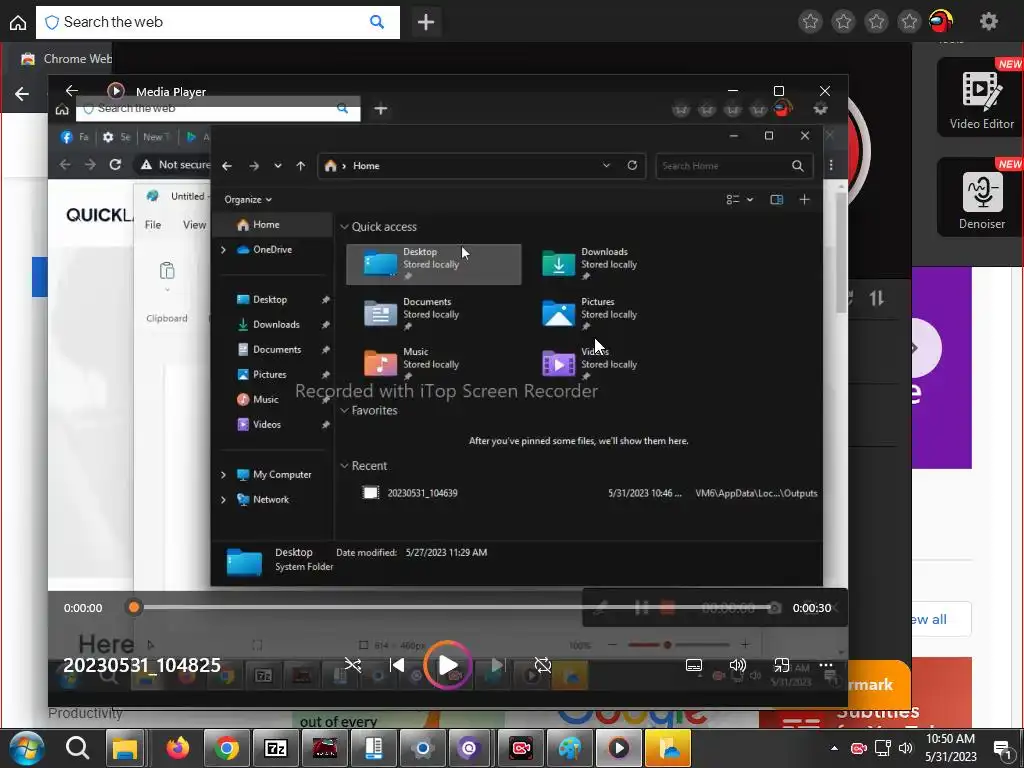This screenshot has width=1024, height=768.
Task: Open subtitles and captions menu
Action: tap(694, 665)
